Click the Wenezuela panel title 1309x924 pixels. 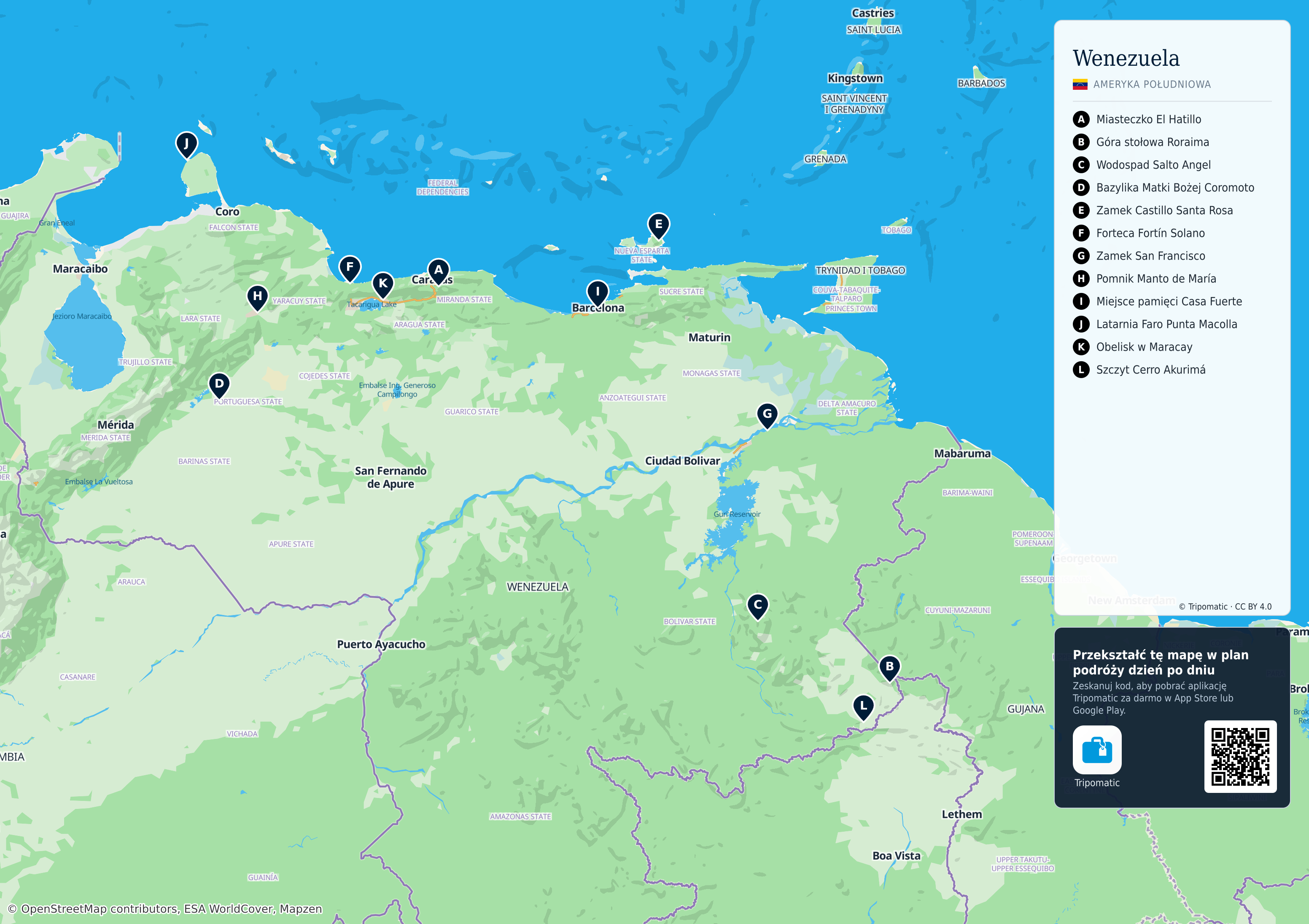pos(1126,58)
